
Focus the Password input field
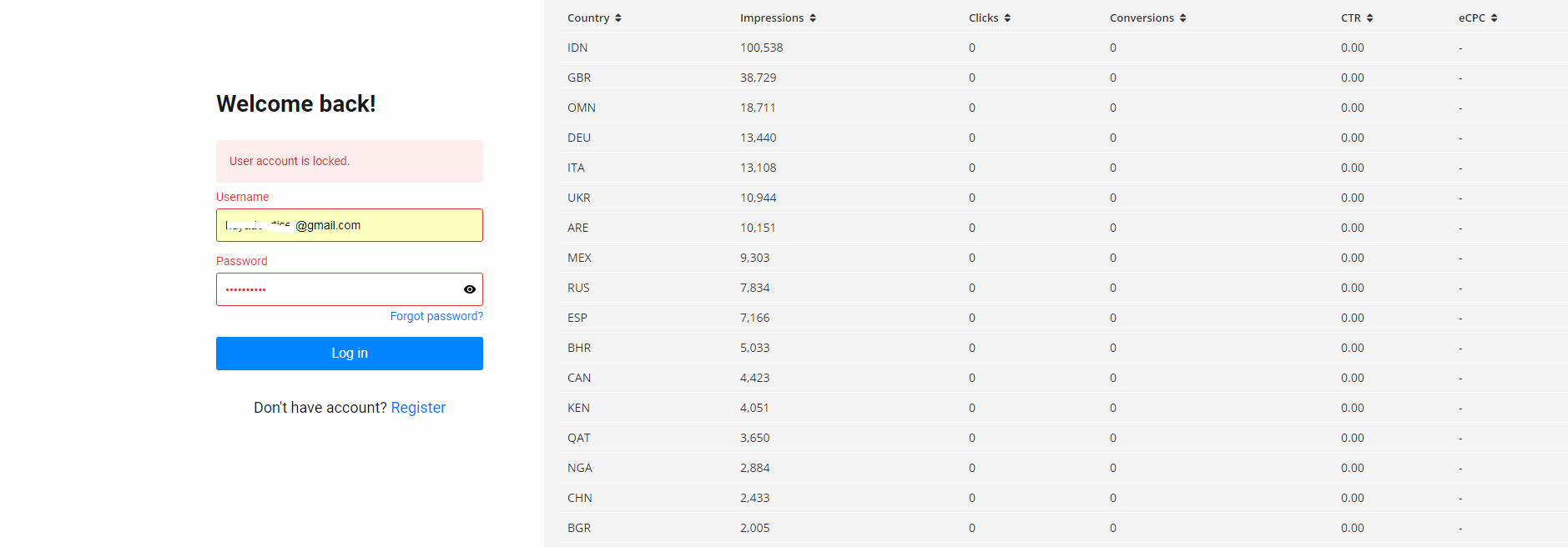pos(338,289)
